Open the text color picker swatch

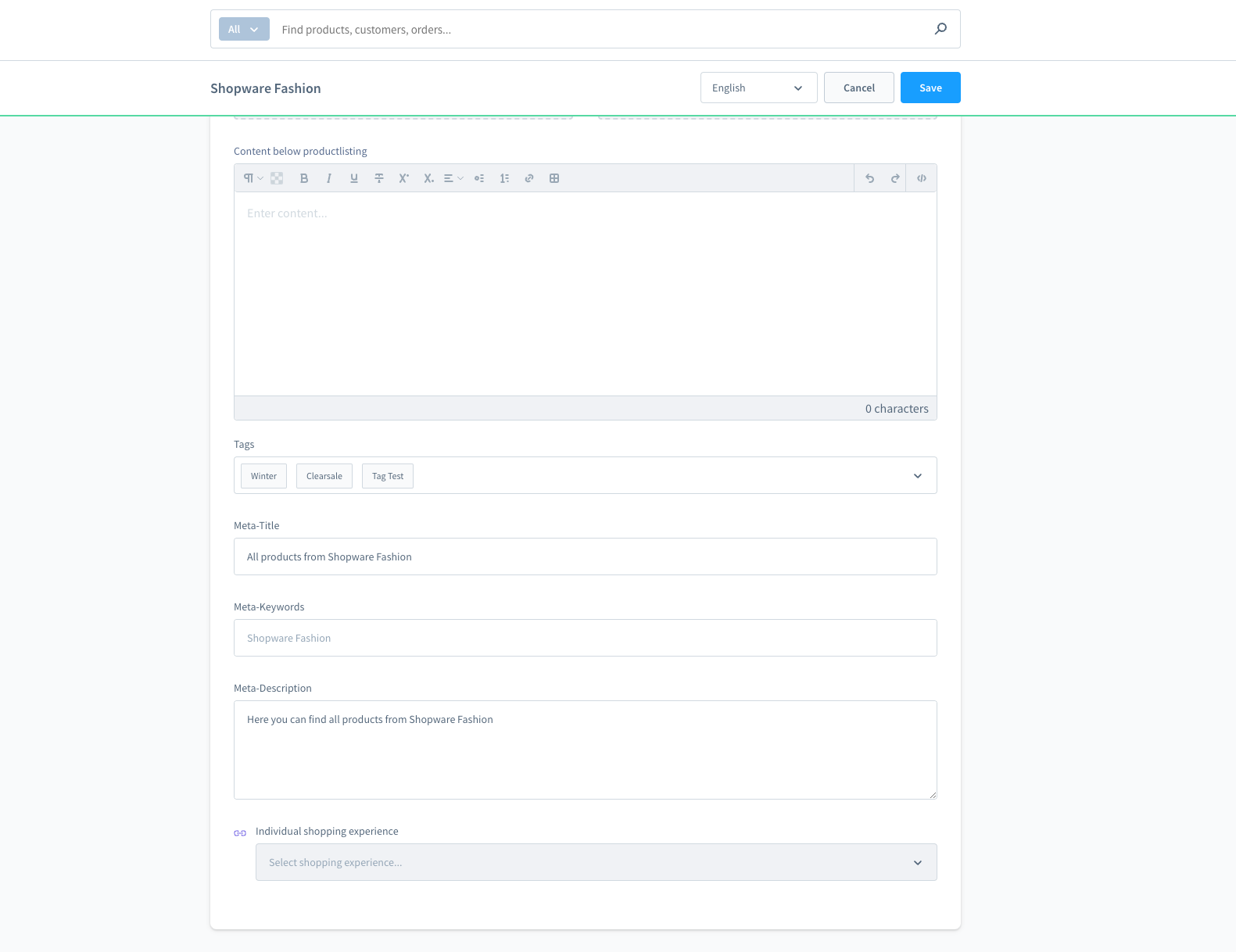tap(277, 178)
